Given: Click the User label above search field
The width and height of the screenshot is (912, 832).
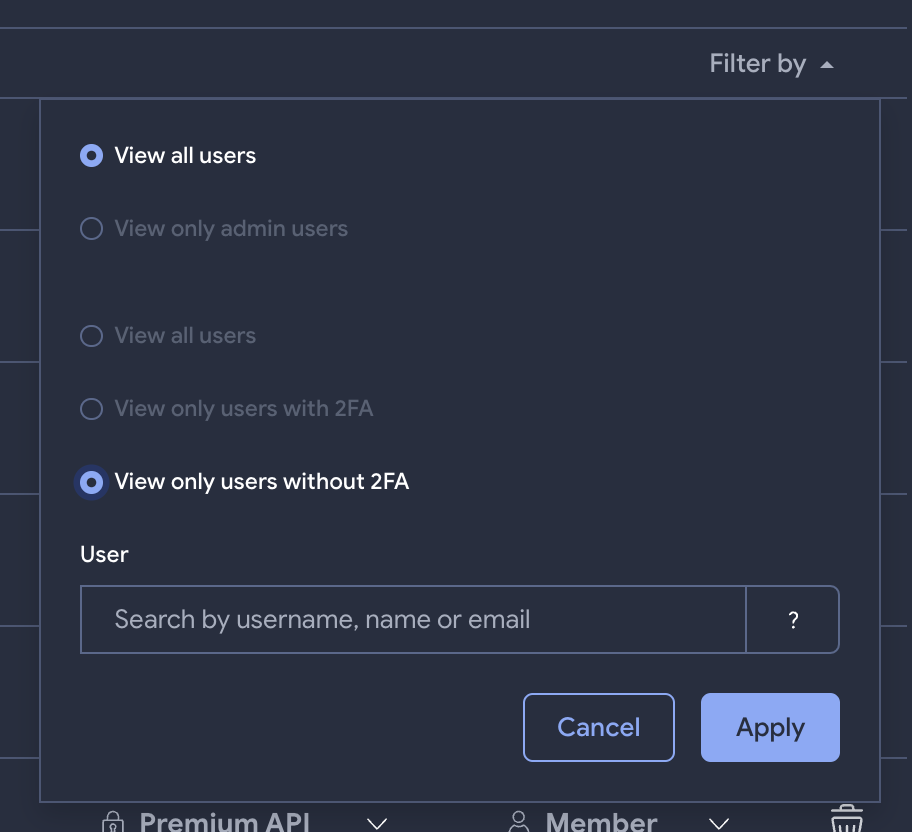Looking at the screenshot, I should point(104,554).
